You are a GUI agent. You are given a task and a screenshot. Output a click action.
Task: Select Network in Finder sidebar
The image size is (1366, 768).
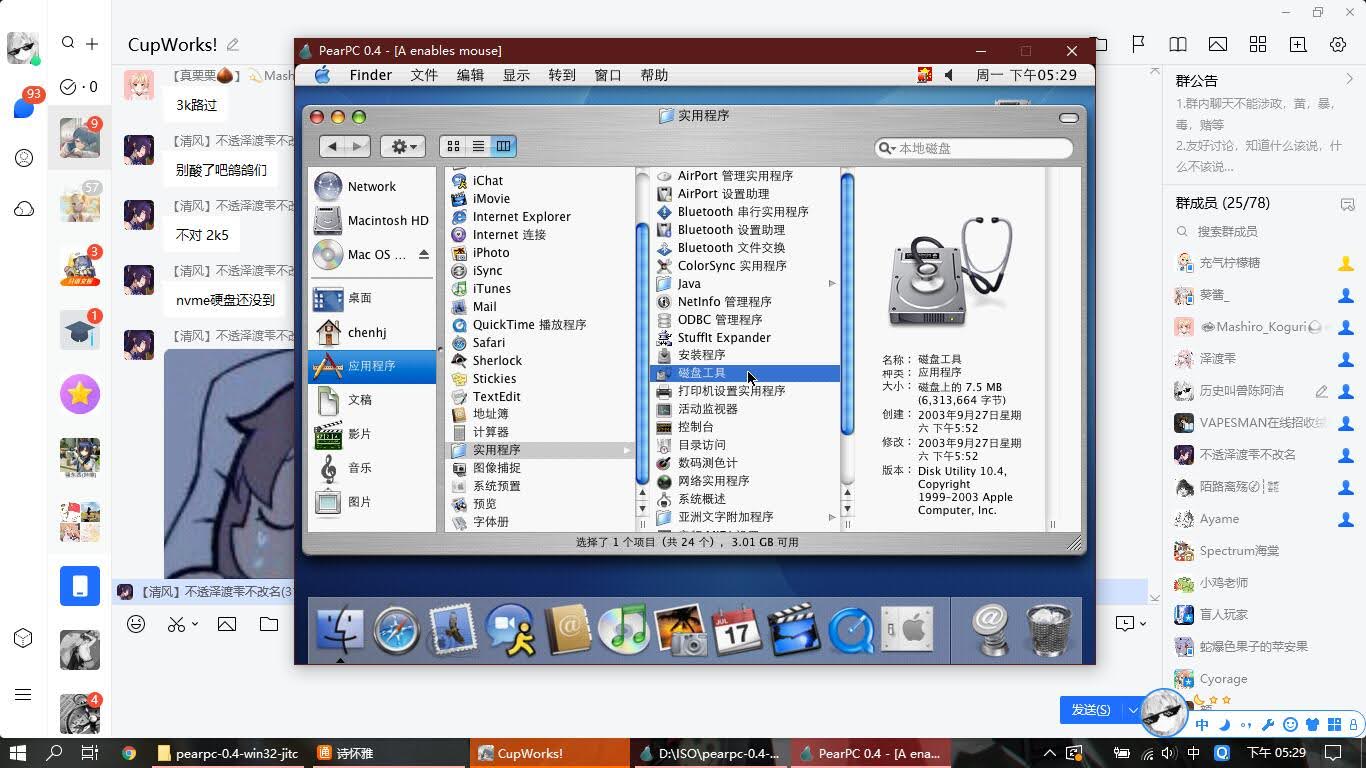tap(372, 186)
